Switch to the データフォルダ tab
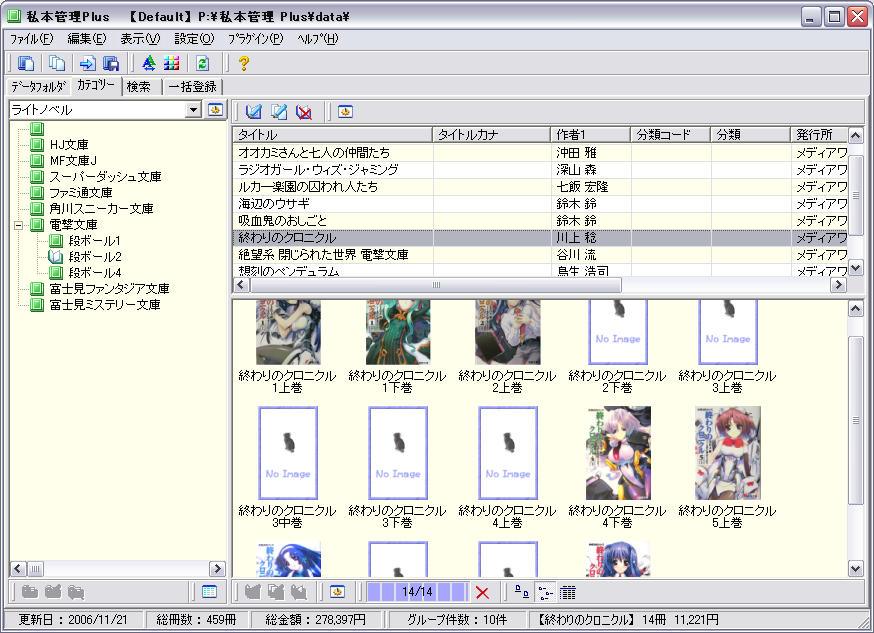 tap(38, 86)
